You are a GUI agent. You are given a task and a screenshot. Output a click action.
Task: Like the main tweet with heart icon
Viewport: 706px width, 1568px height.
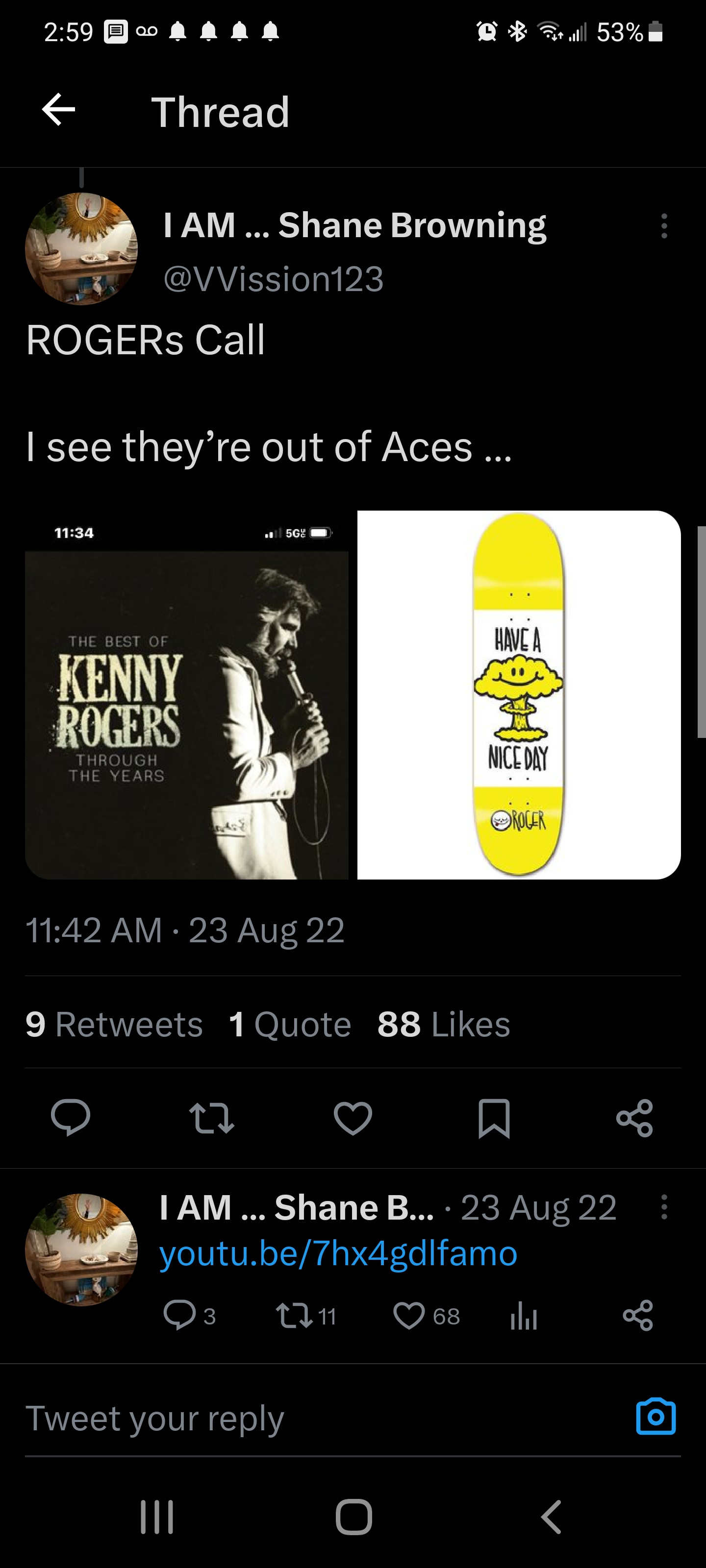tap(353, 1118)
